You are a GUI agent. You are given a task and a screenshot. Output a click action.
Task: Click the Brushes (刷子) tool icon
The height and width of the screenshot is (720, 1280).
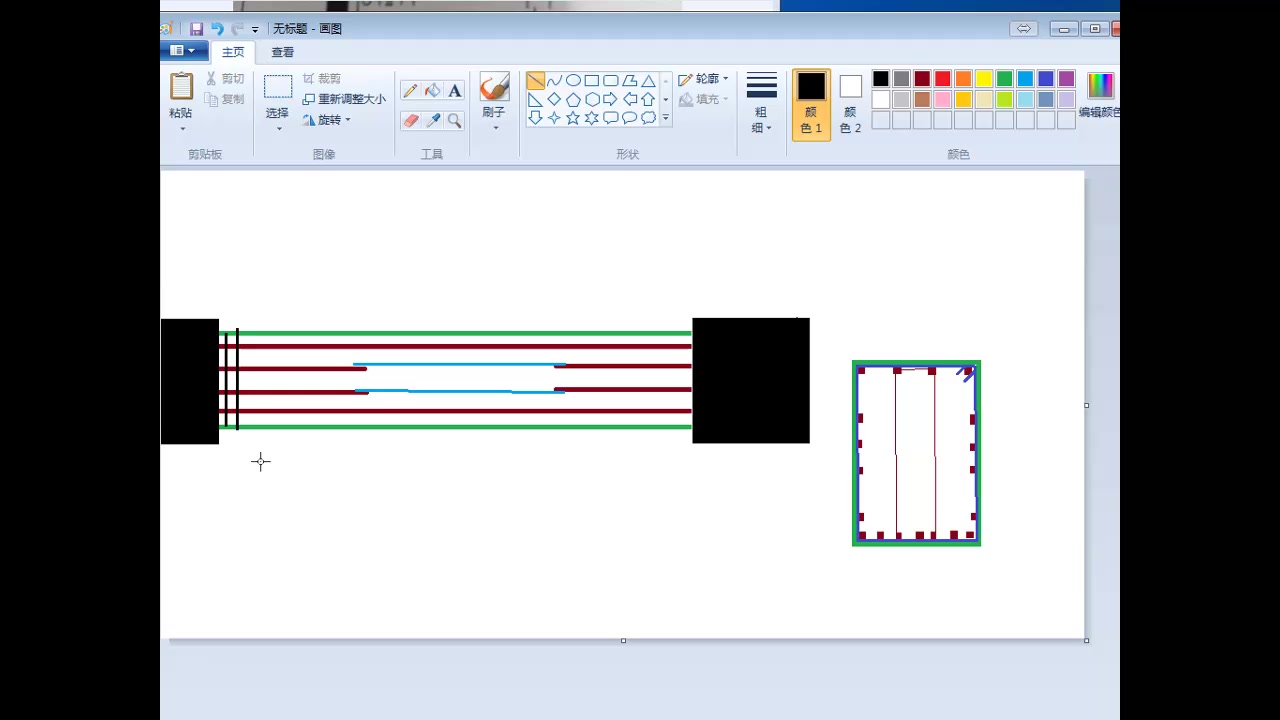494,87
